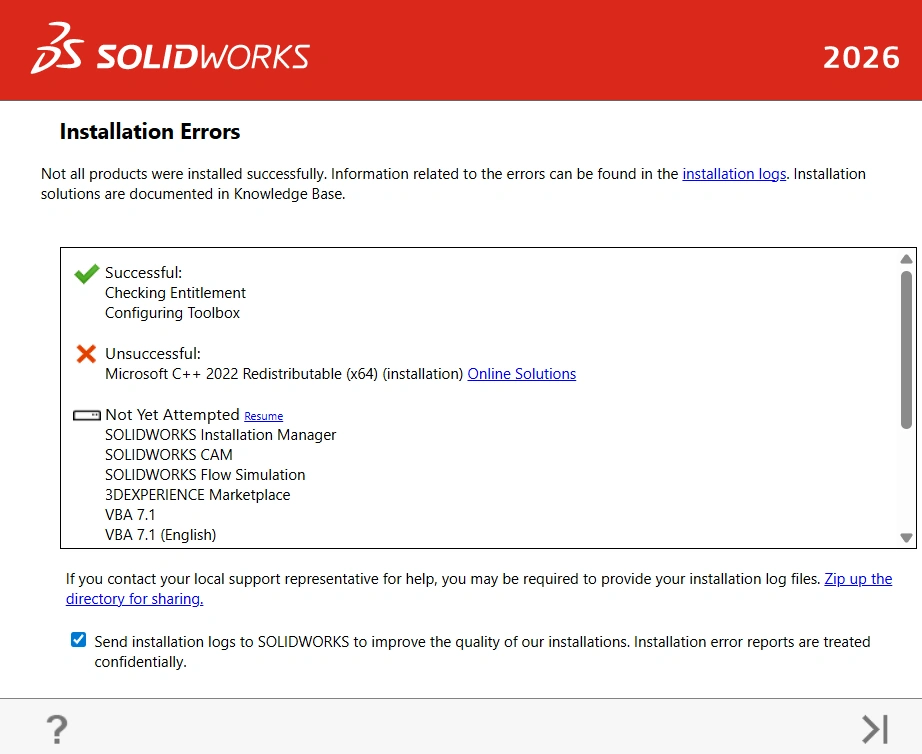The image size is (922, 754).
Task: Click the 2026 version label in banner
Action: point(861,58)
